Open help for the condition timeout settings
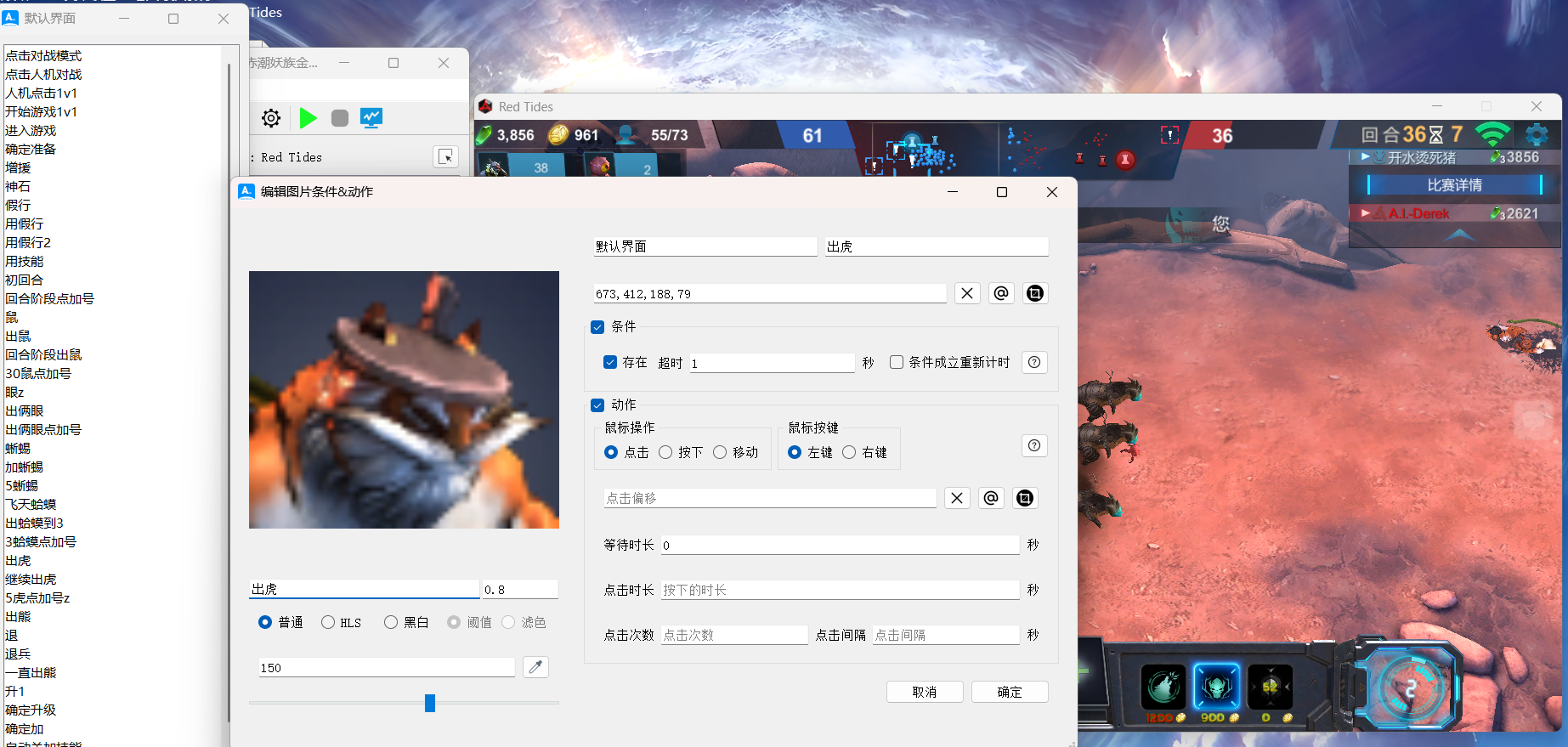1568x747 pixels. (1034, 363)
